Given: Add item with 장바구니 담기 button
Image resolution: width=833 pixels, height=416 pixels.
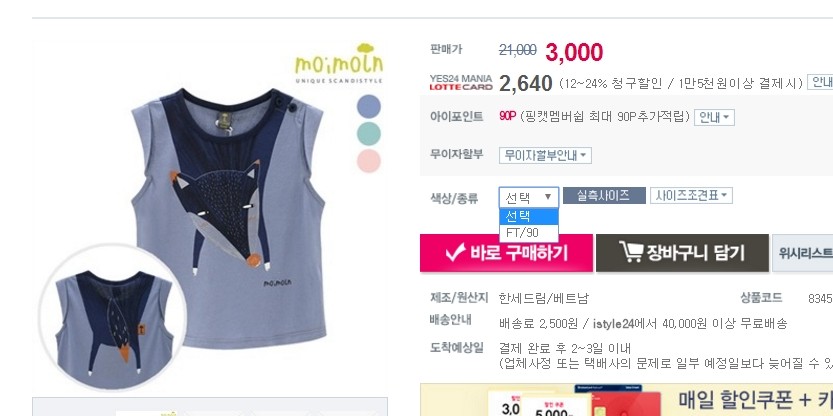Looking at the screenshot, I should coord(682,253).
